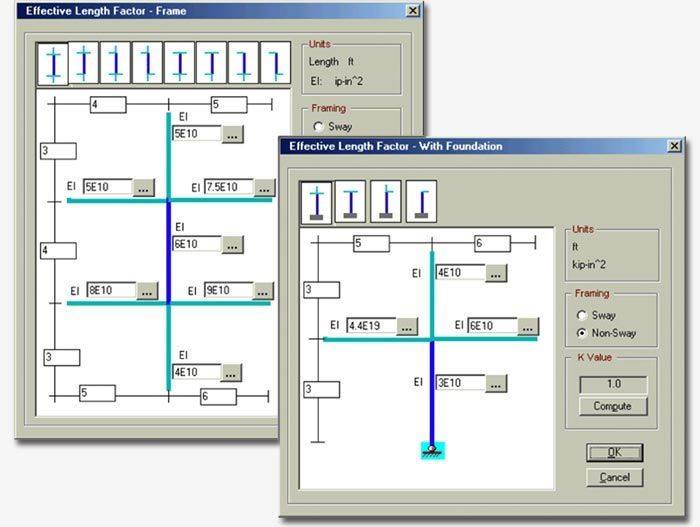
Task: Open browse button next to 8E10 EI field
Action: (x=147, y=291)
